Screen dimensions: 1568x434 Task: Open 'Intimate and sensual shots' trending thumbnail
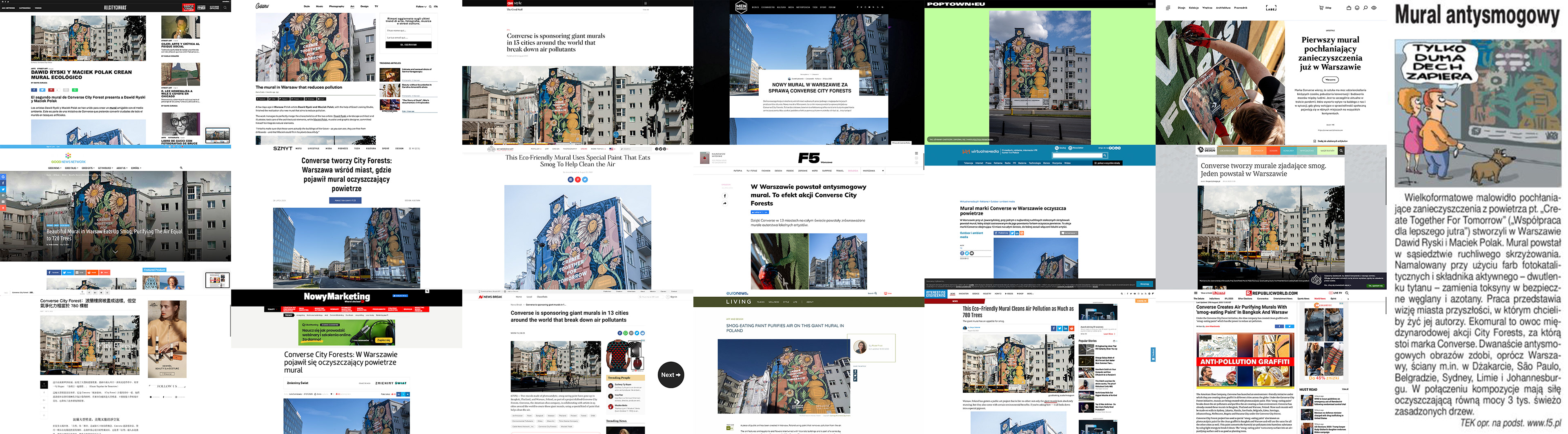pyautogui.click(x=390, y=75)
